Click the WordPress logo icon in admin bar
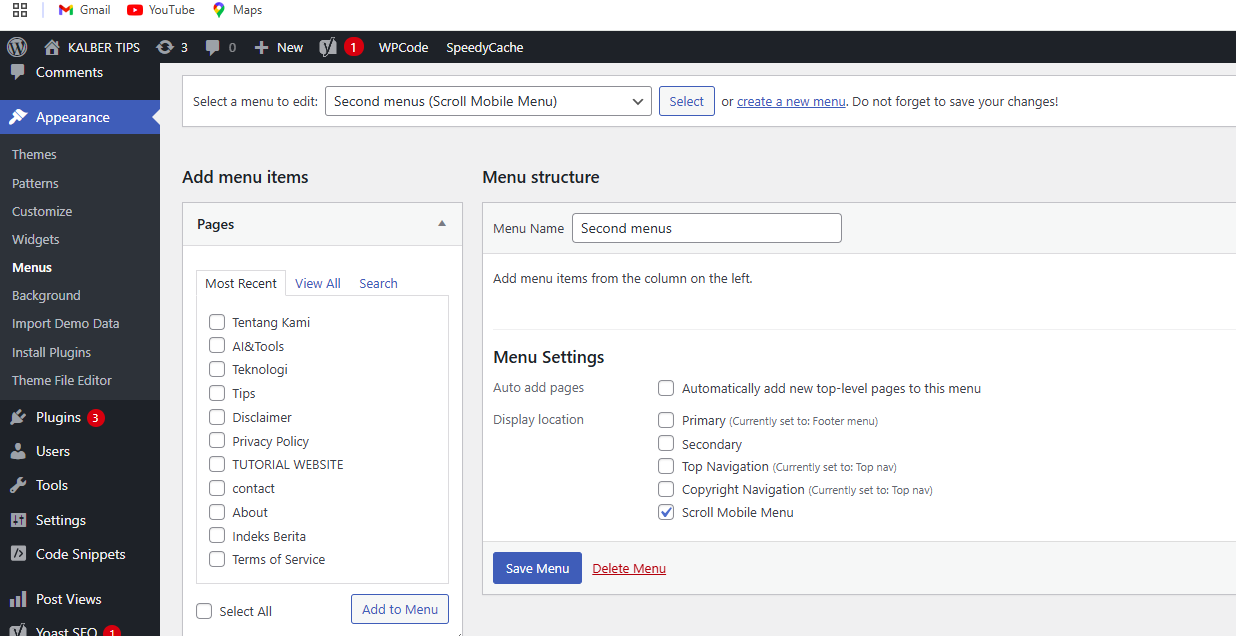Image resolution: width=1236 pixels, height=636 pixels. (x=16, y=47)
